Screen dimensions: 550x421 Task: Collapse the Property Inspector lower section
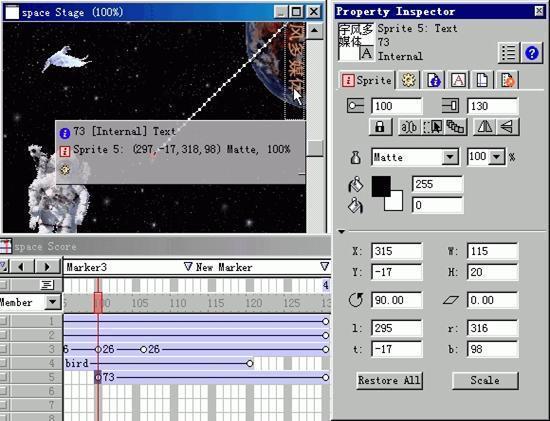pos(342,232)
